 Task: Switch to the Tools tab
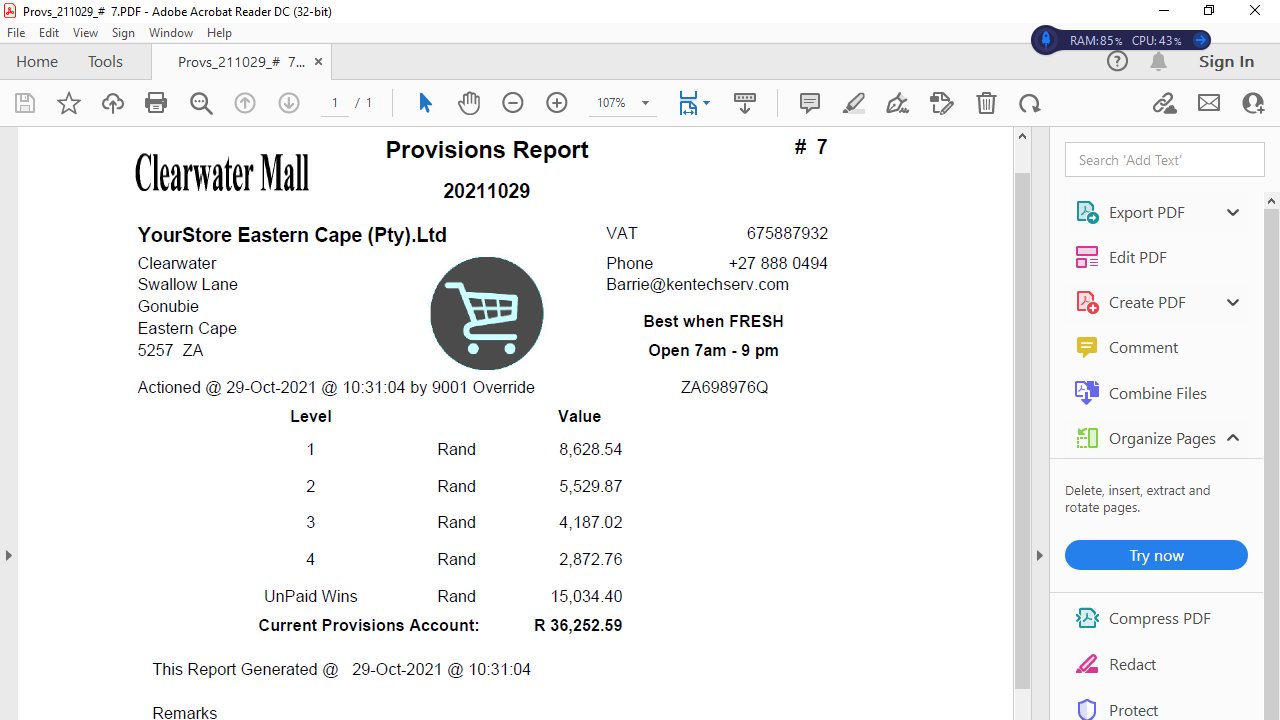point(105,62)
